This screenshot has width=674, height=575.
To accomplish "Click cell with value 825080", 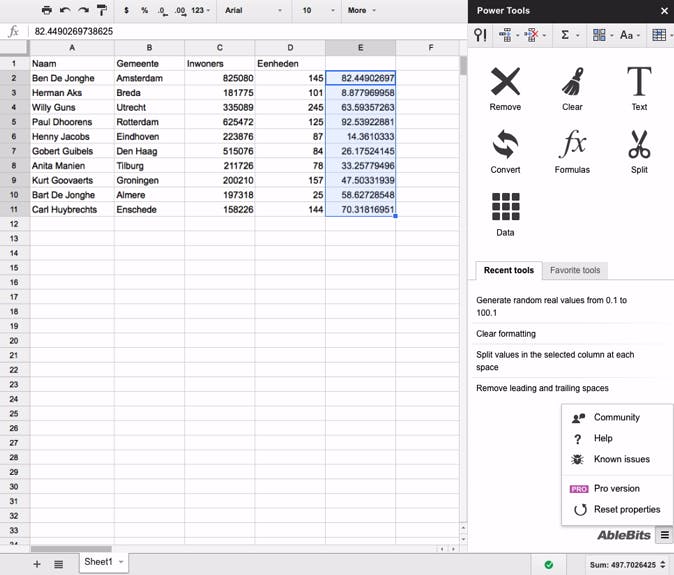I will click(220, 78).
